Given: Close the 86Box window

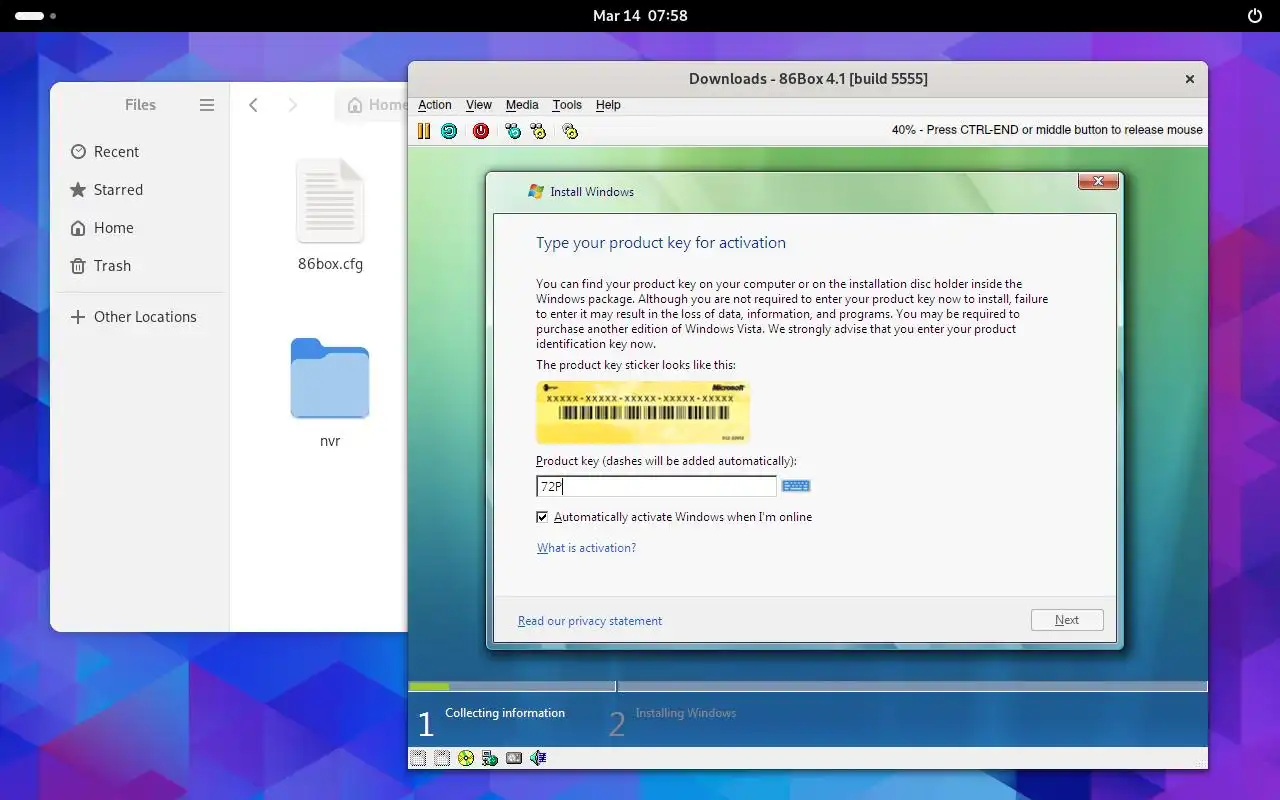Looking at the screenshot, I should [1190, 79].
